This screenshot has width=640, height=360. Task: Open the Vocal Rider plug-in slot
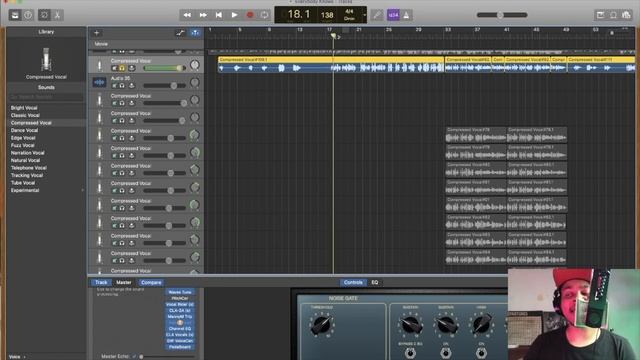coord(180,304)
